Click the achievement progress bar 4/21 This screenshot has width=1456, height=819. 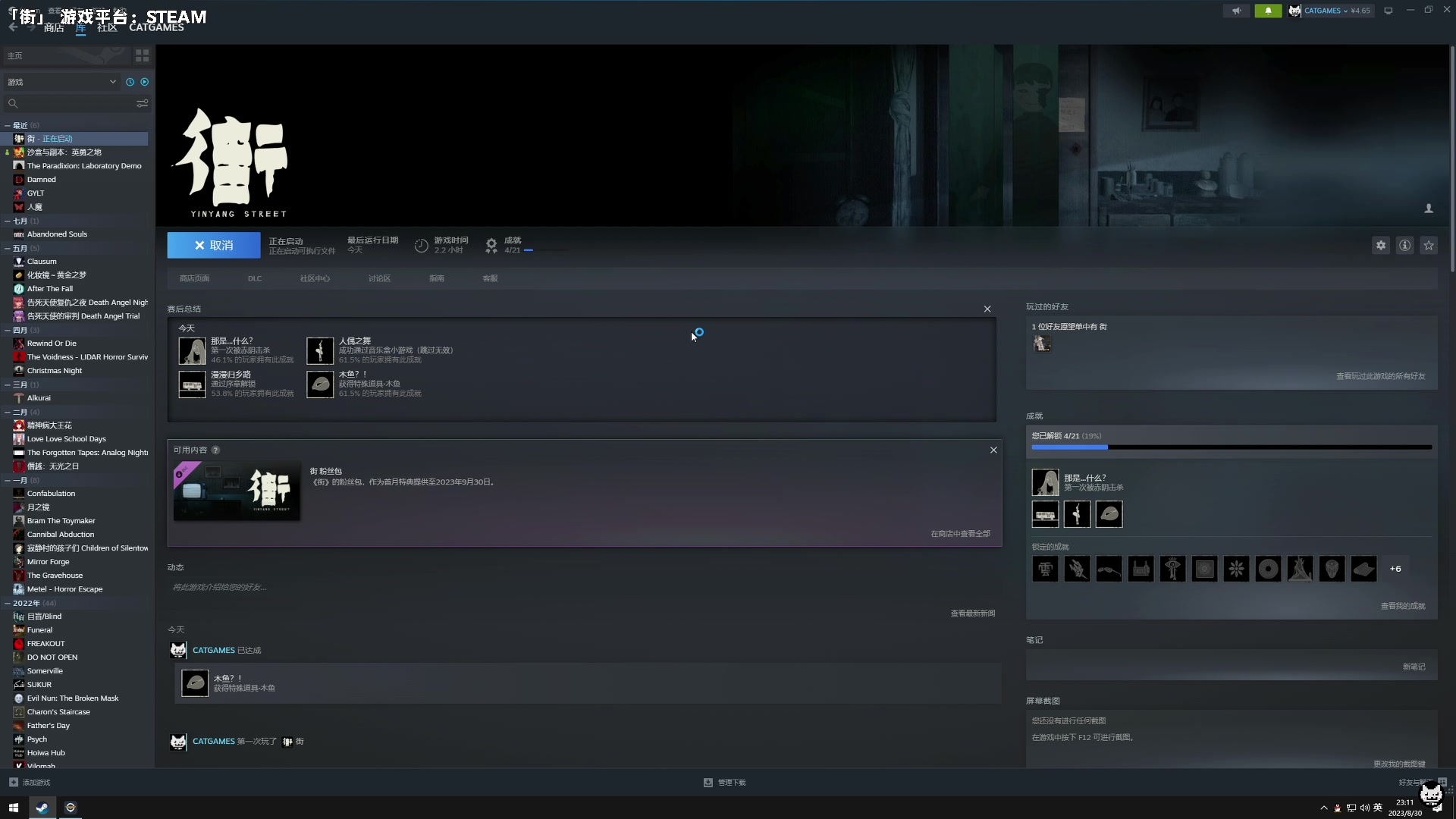[x=1232, y=447]
